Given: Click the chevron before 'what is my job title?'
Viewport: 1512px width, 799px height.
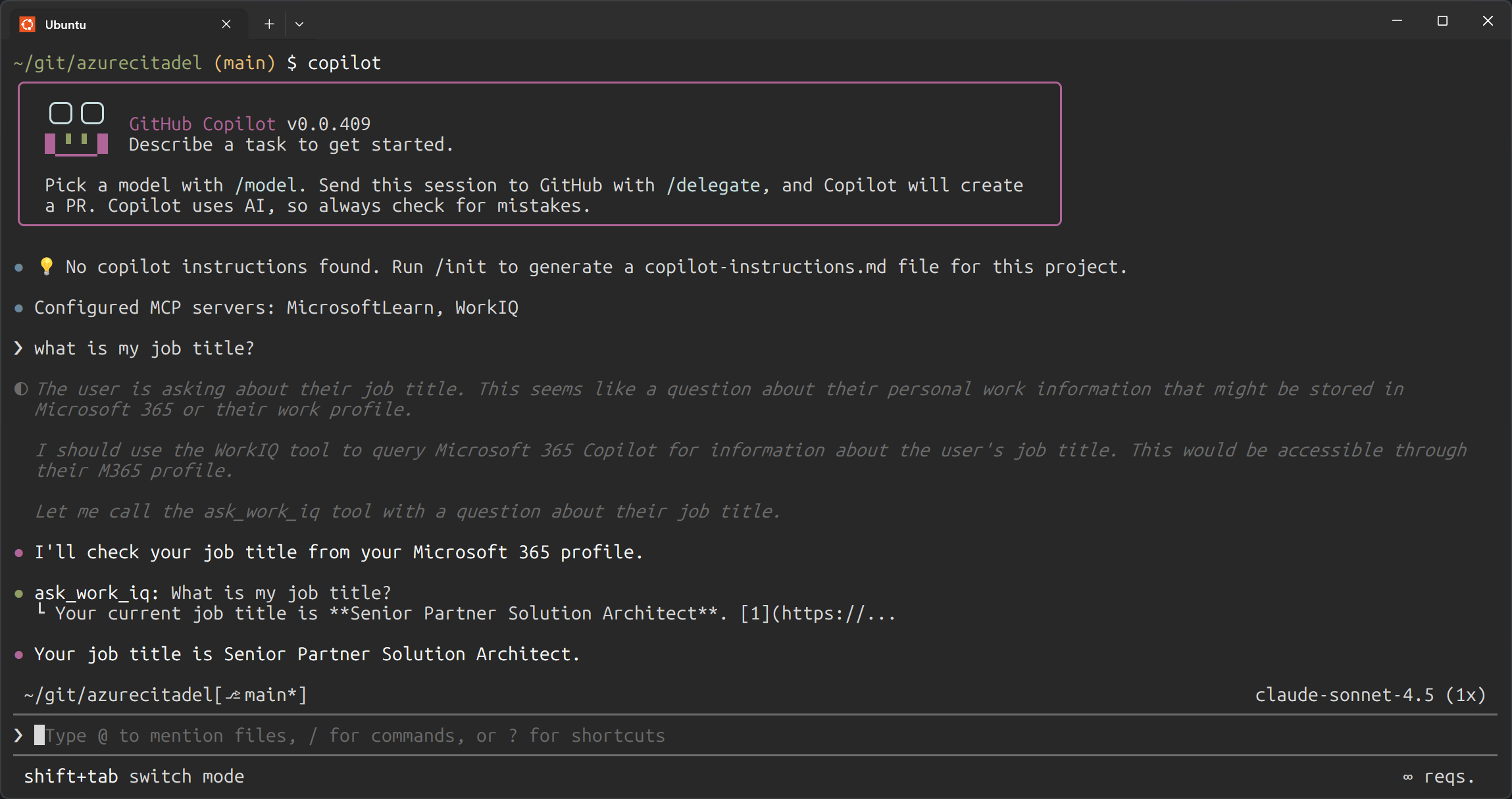Looking at the screenshot, I should pos(17,348).
